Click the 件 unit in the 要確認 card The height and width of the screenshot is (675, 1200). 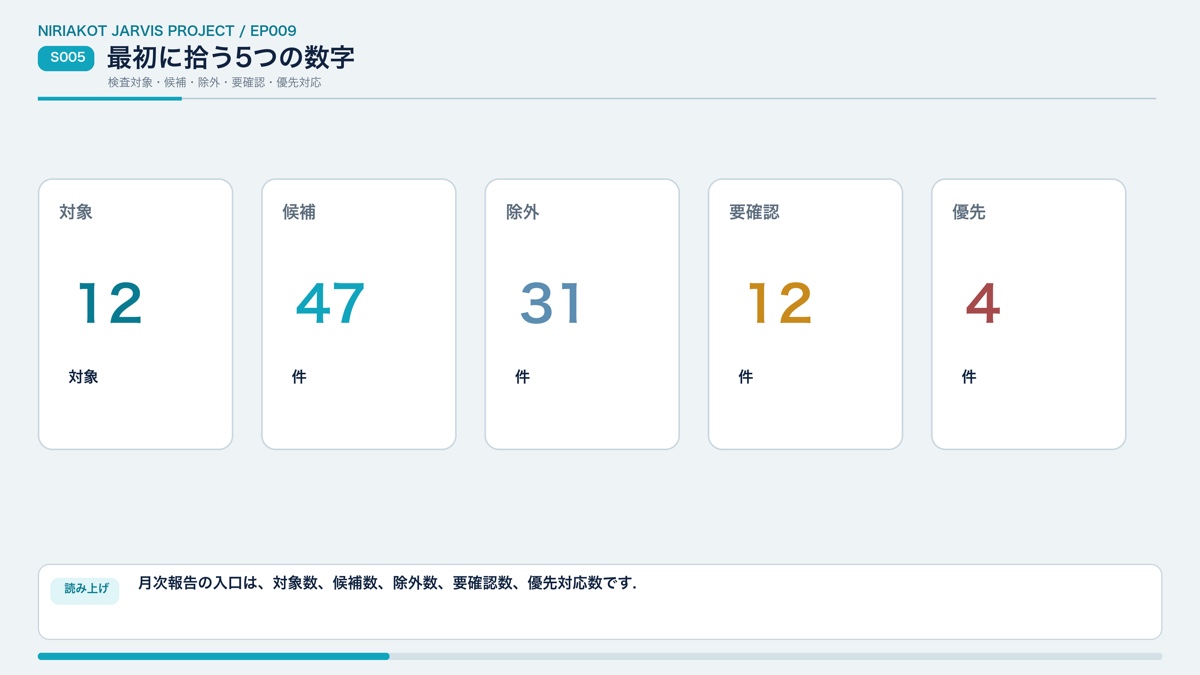pos(745,377)
